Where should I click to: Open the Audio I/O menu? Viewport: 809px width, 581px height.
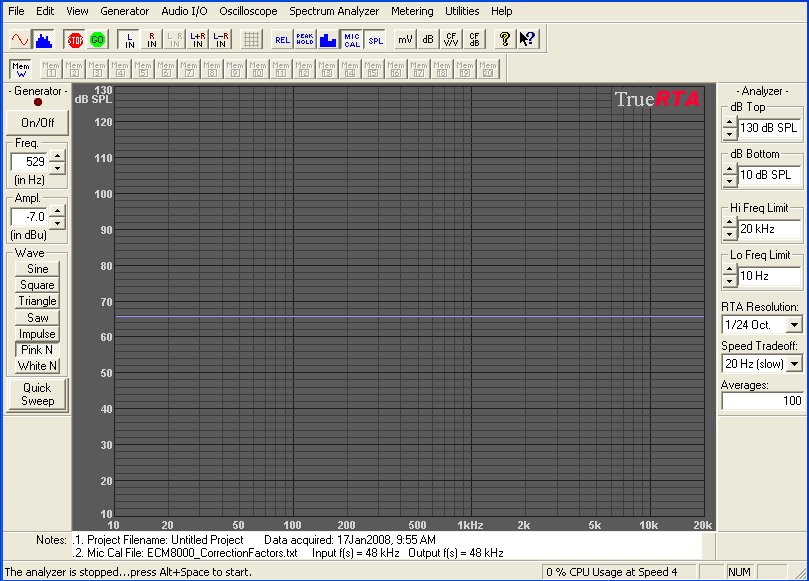(184, 11)
